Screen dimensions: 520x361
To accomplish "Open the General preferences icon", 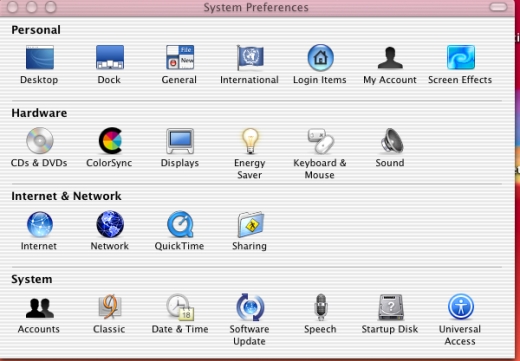I will click(180, 58).
